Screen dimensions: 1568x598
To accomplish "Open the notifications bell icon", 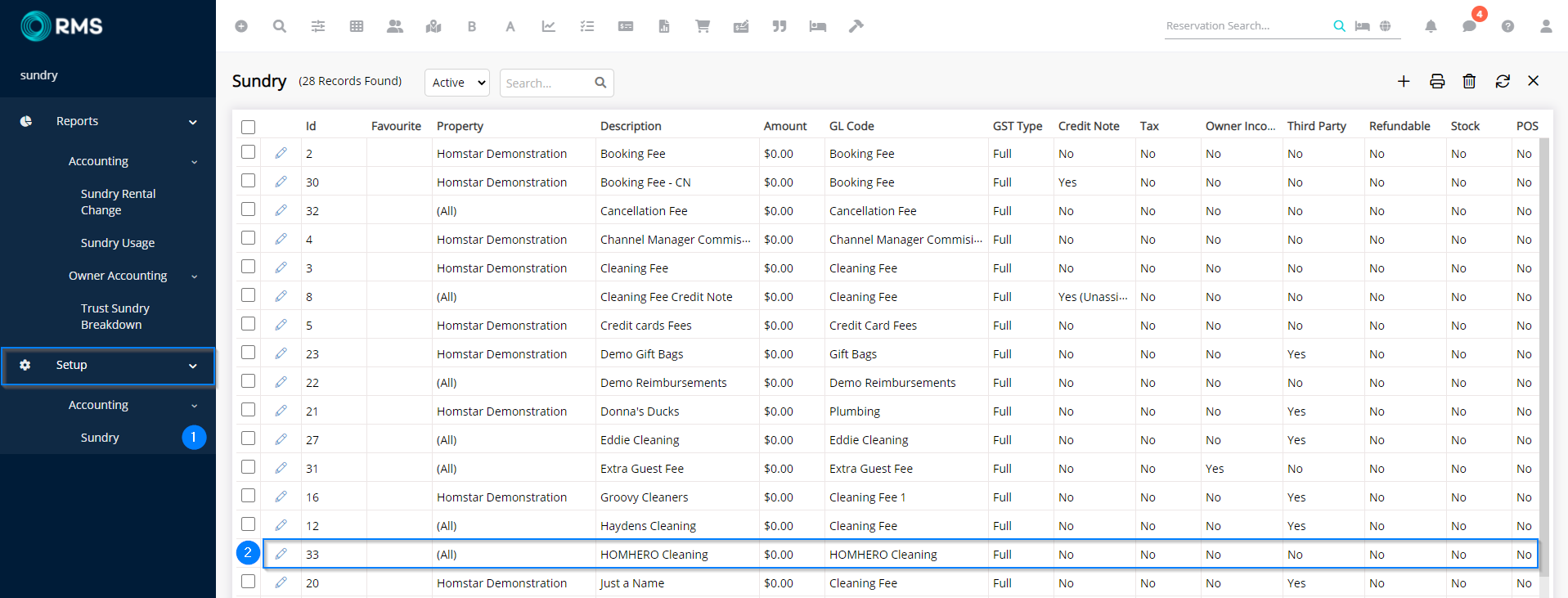I will point(1431,26).
